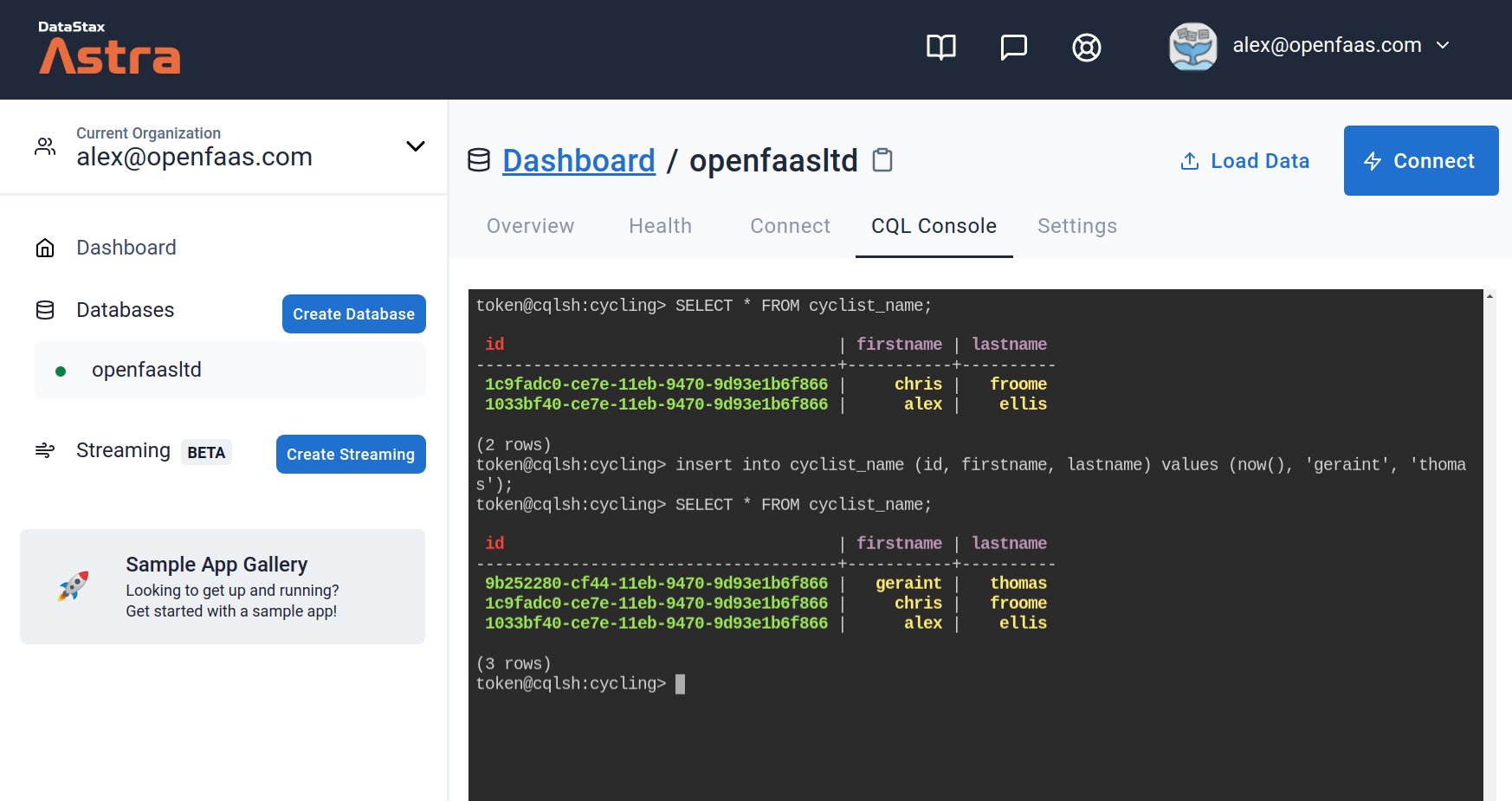Open the chat feedback icon
Viewport: 1512px width, 801px height.
click(1013, 47)
